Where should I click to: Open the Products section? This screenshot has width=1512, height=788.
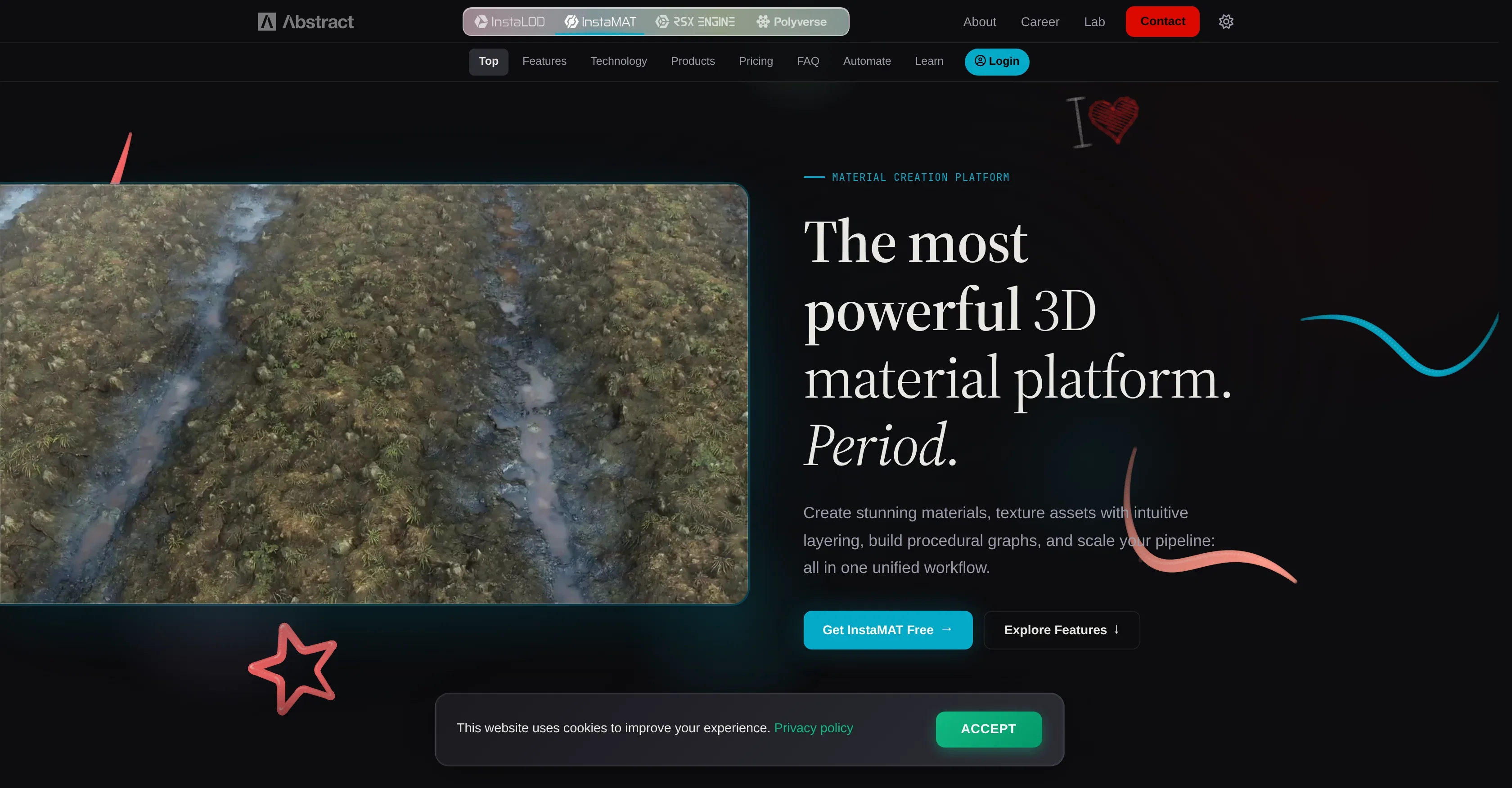tap(693, 62)
